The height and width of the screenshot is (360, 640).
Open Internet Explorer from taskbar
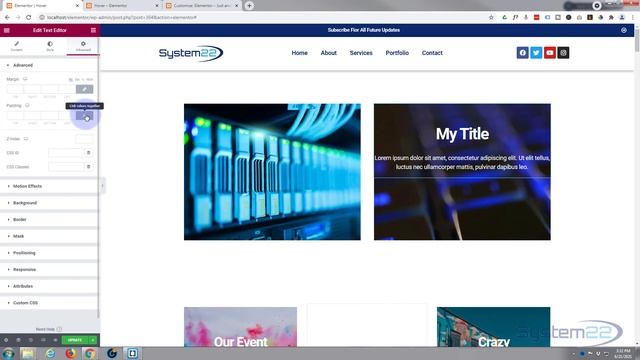click(x=50, y=353)
